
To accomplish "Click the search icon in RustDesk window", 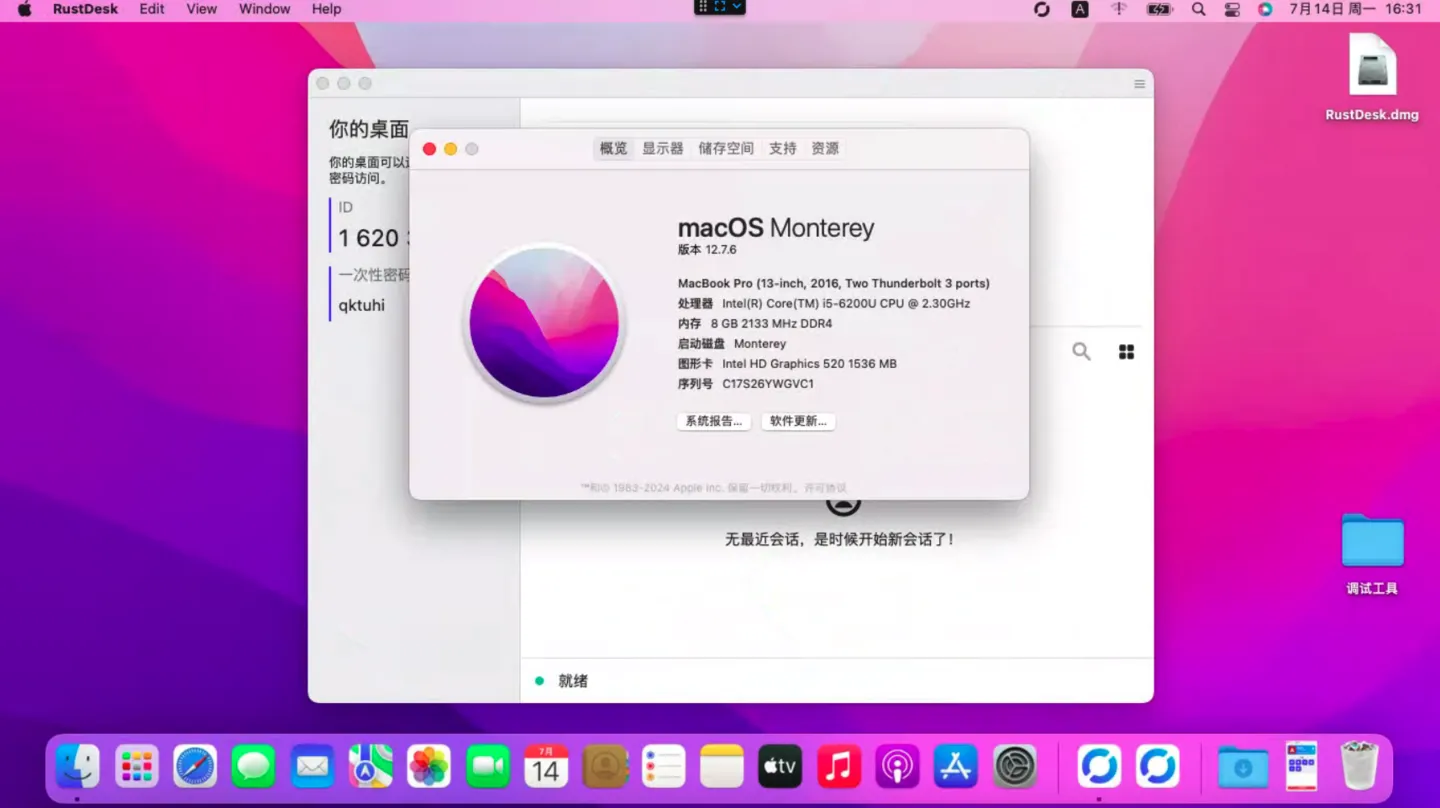I will click(1081, 352).
